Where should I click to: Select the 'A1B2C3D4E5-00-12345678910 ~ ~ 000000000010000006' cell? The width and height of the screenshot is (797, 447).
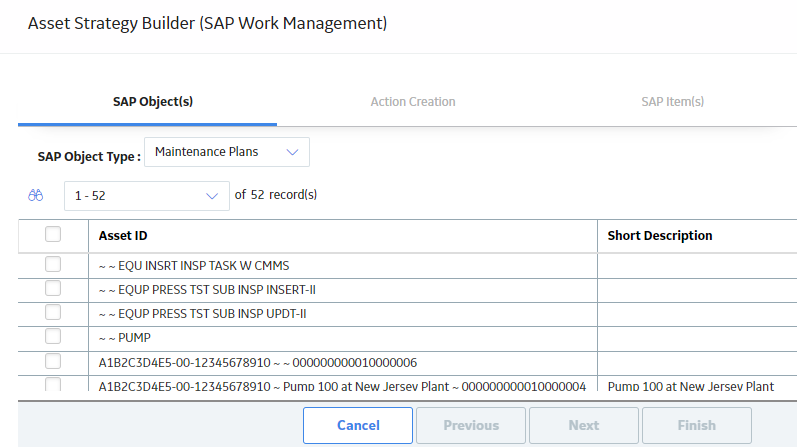[x=343, y=363]
